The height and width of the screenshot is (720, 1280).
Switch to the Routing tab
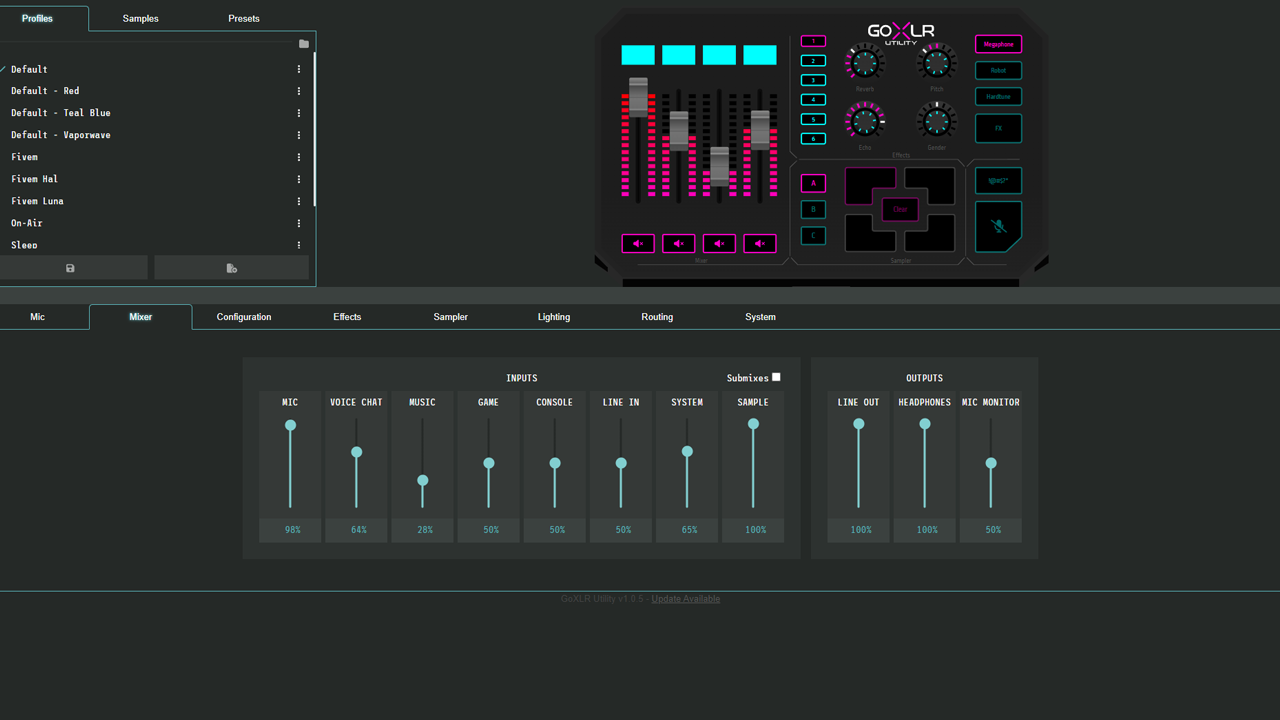click(x=657, y=317)
